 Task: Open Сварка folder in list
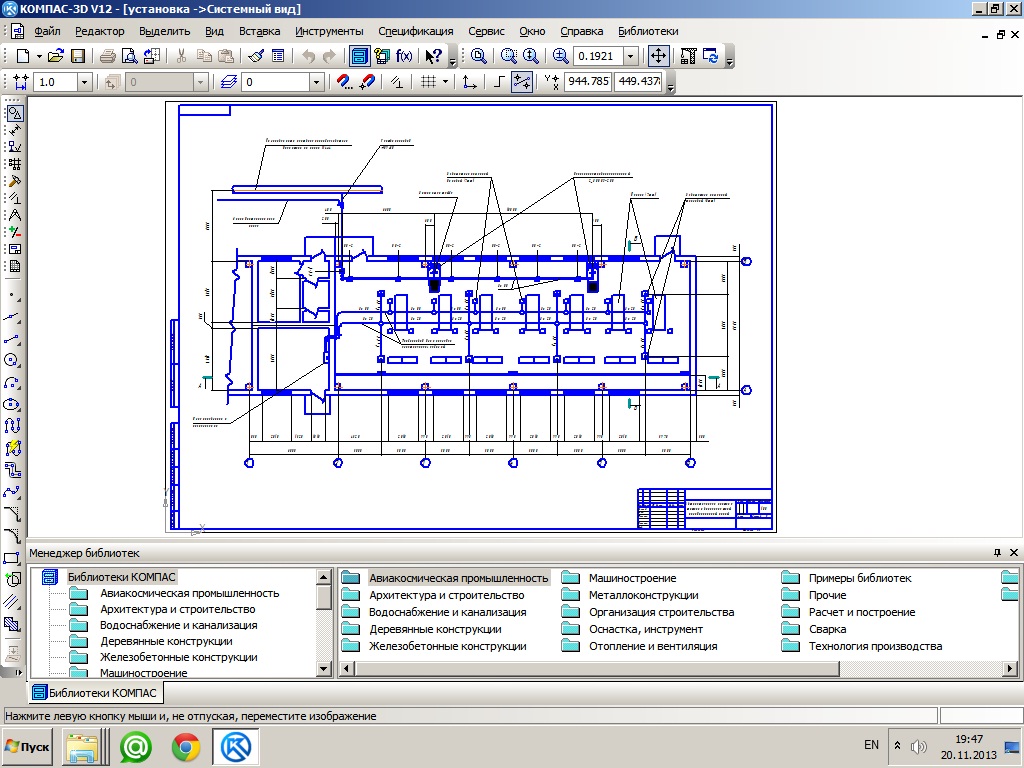pos(827,629)
